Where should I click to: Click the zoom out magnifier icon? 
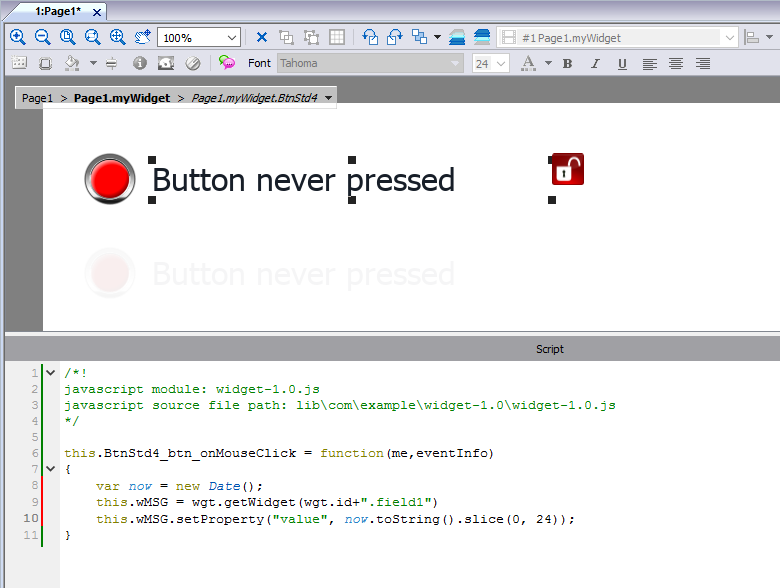click(x=42, y=37)
